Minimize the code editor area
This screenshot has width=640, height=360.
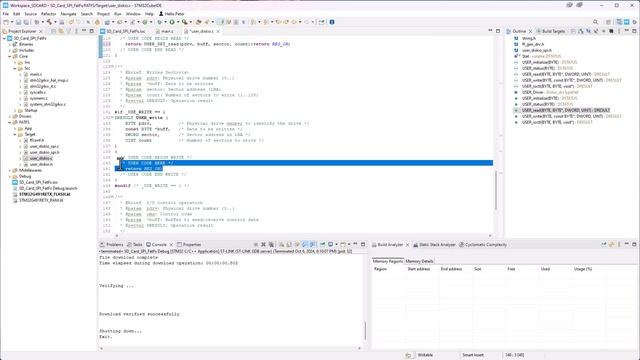tap(490, 31)
